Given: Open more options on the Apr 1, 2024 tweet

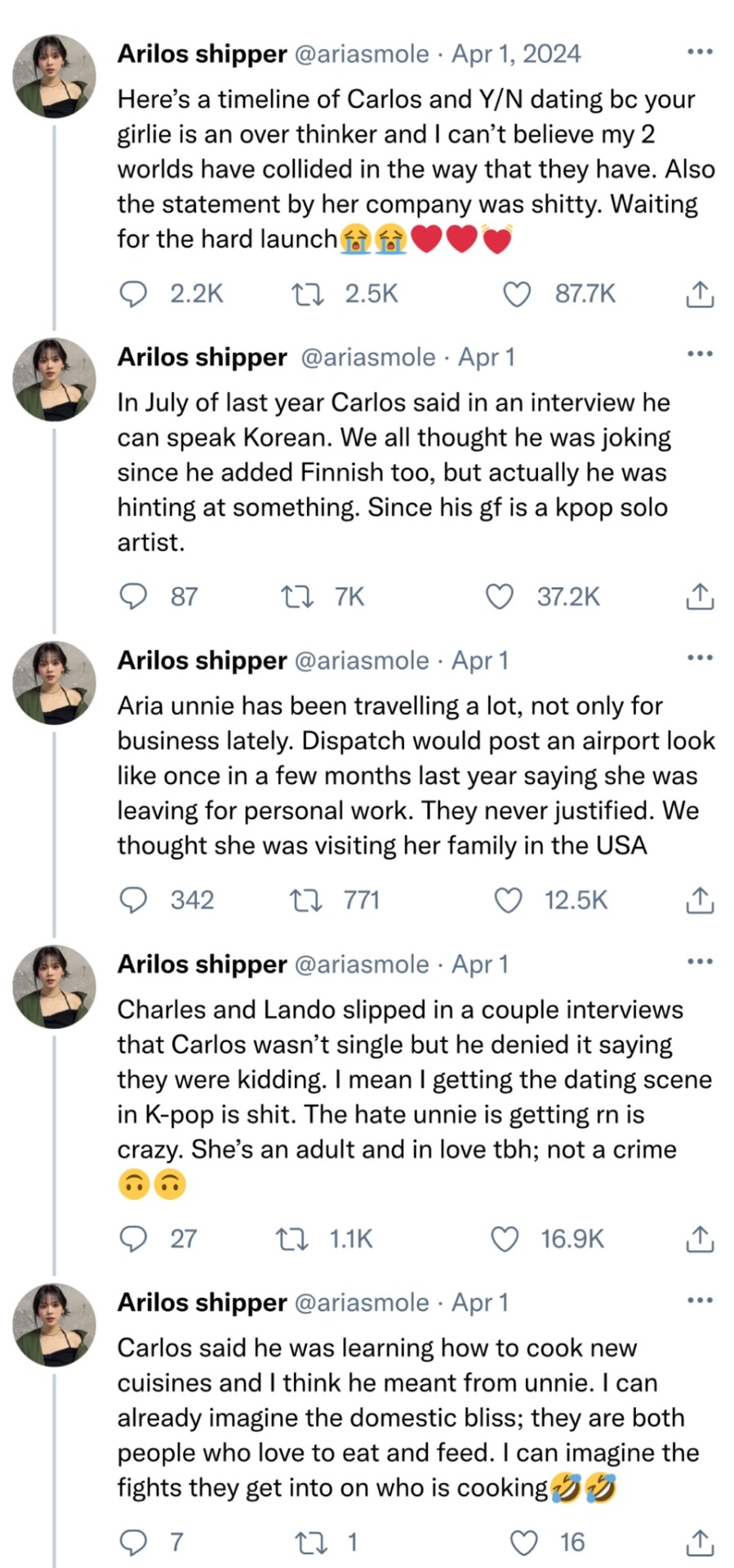Looking at the screenshot, I should (700, 52).
